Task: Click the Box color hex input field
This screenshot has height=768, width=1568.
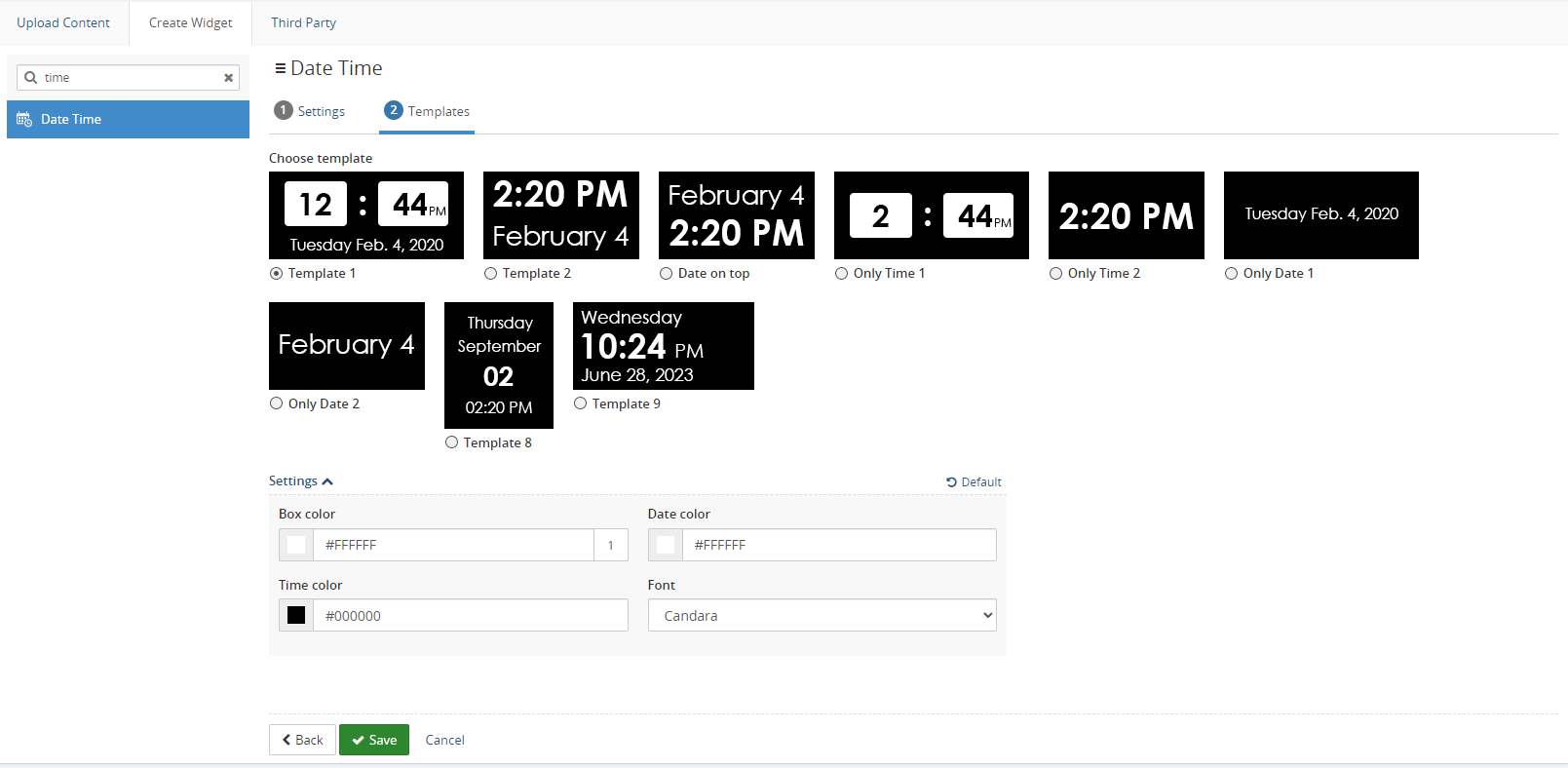Action: coord(453,545)
